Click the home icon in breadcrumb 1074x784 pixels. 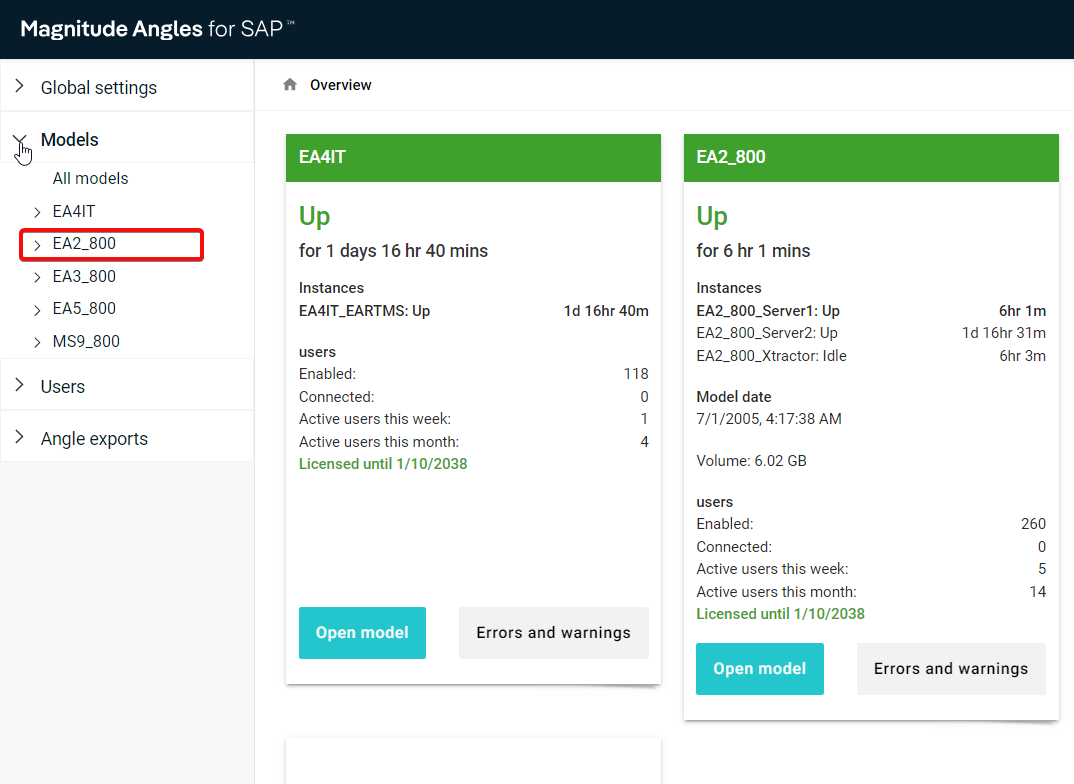tap(290, 85)
